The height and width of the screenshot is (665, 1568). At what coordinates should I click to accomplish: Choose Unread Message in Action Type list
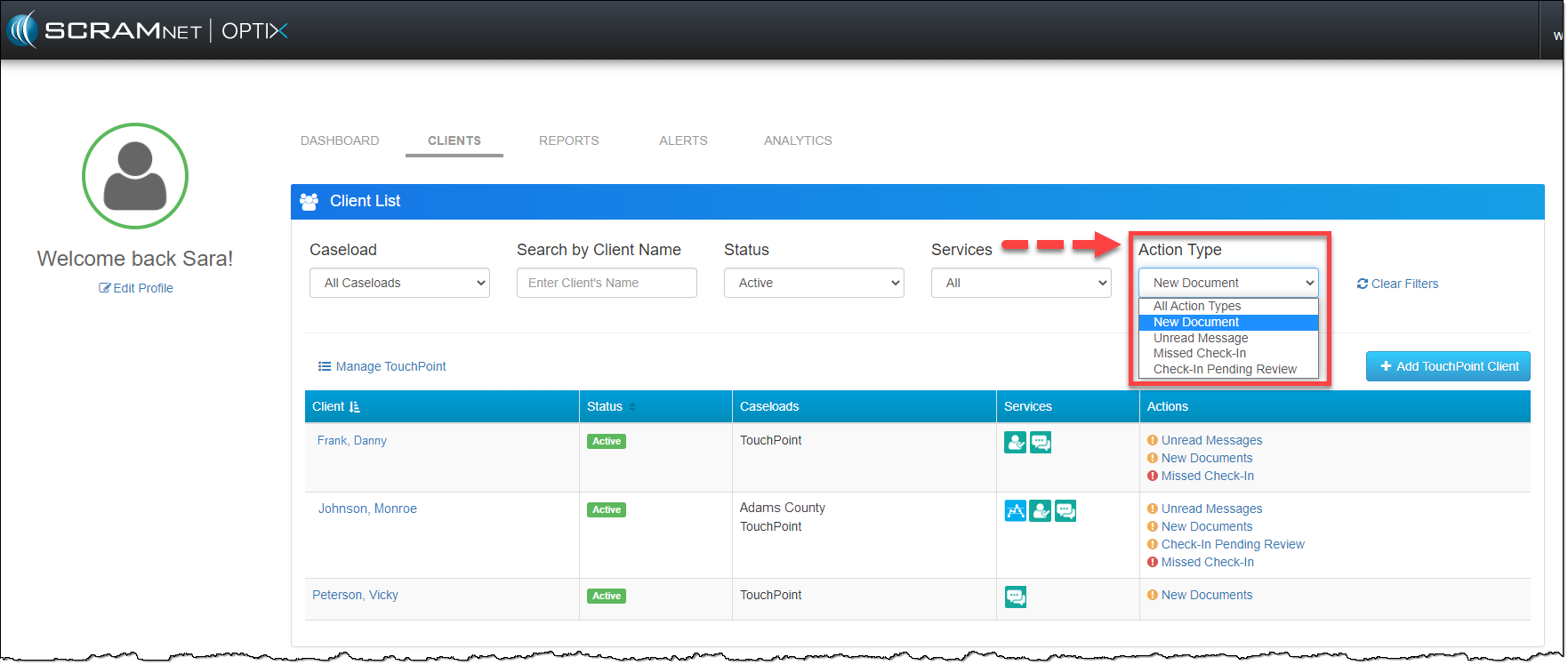[1201, 338]
